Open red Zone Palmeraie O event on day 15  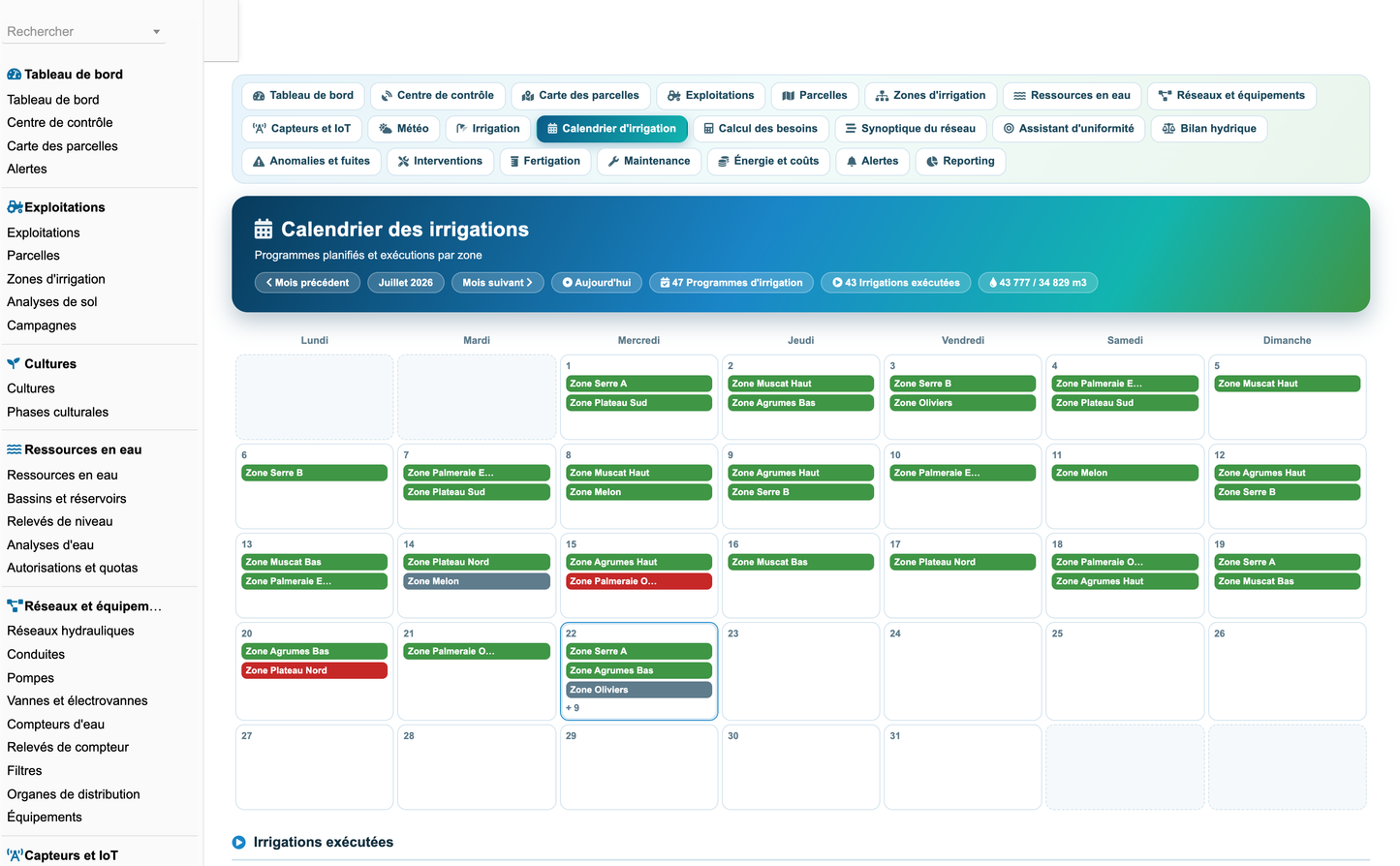(638, 581)
